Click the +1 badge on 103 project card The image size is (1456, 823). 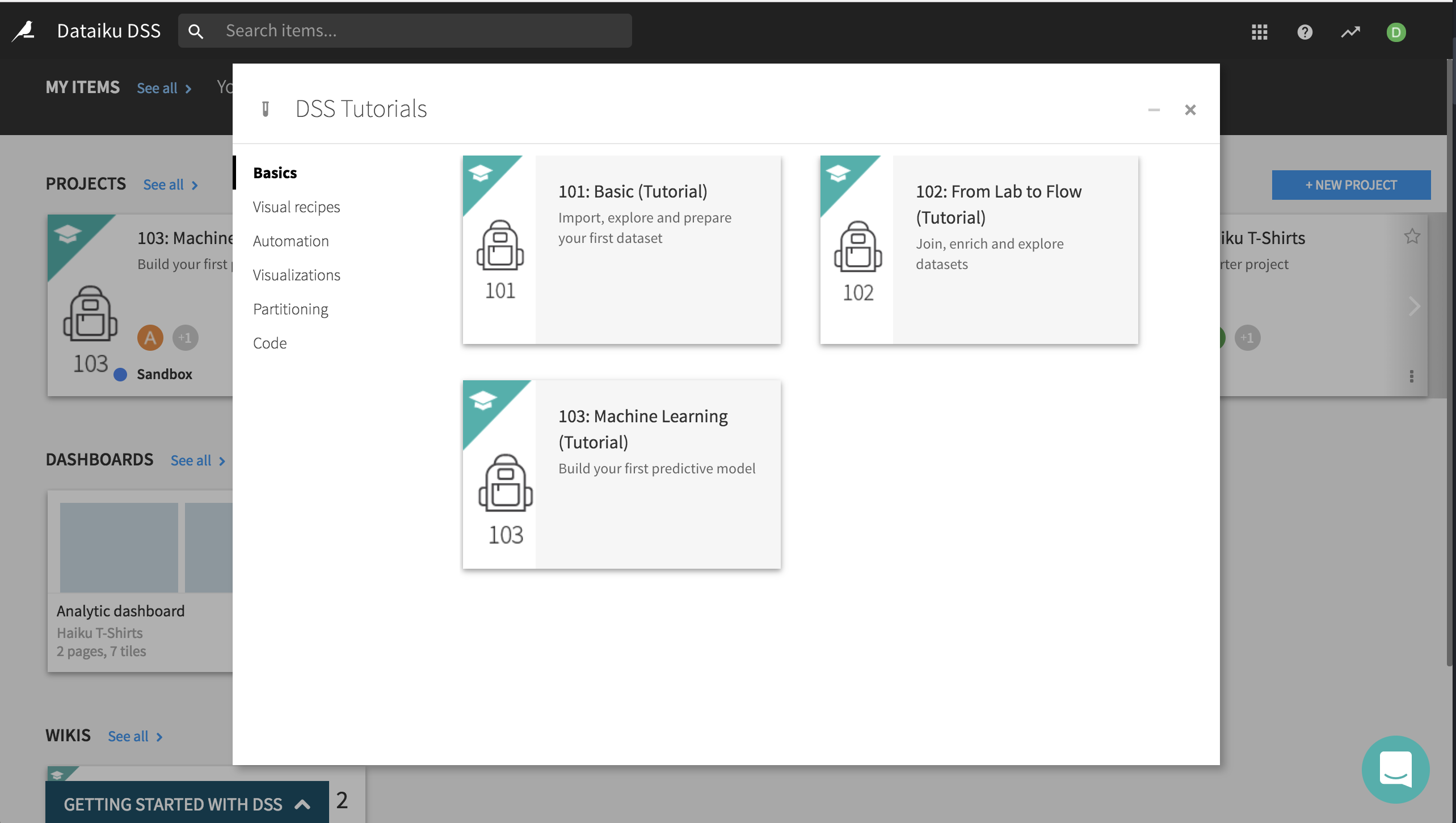point(186,338)
